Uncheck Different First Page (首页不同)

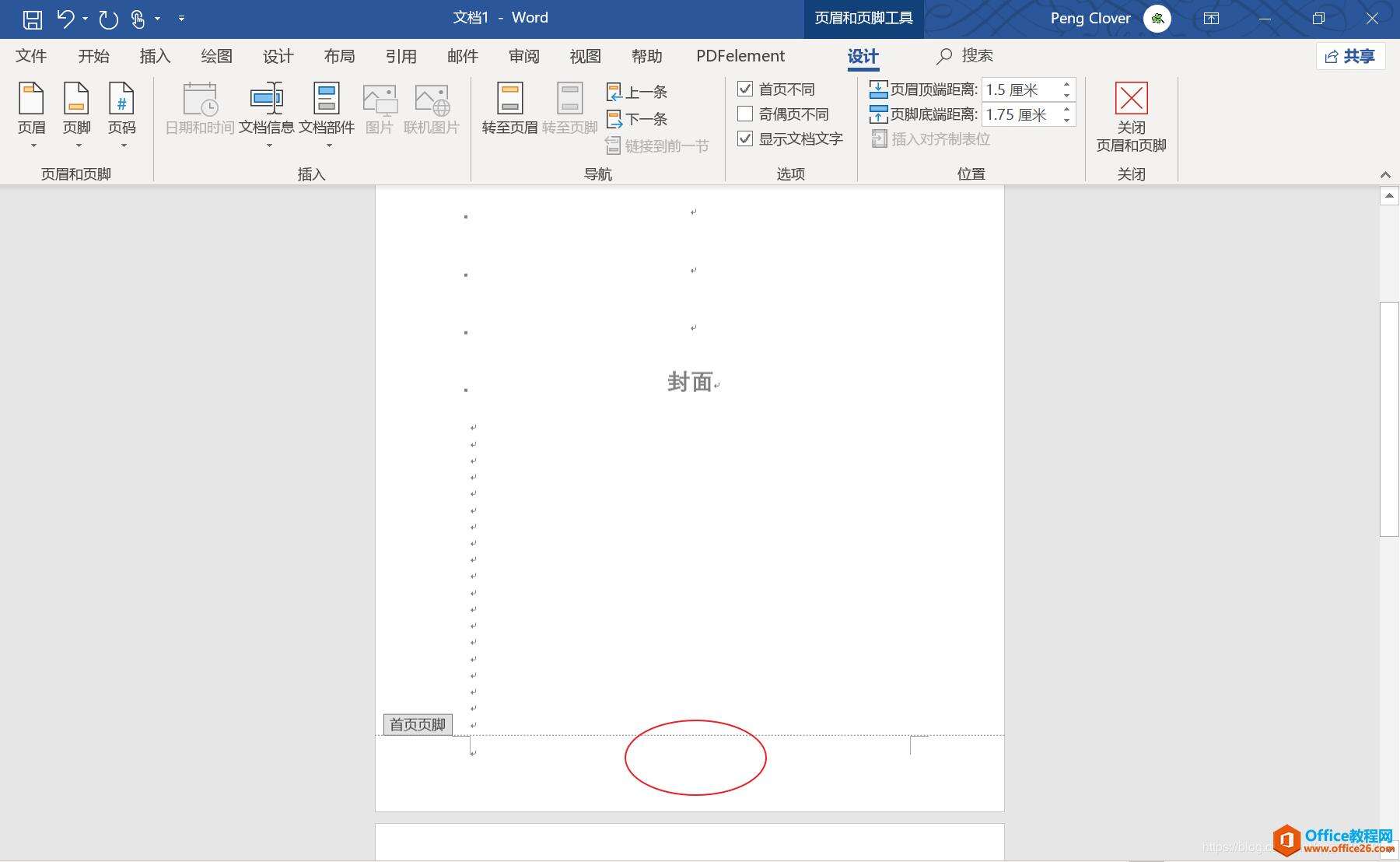(745, 89)
